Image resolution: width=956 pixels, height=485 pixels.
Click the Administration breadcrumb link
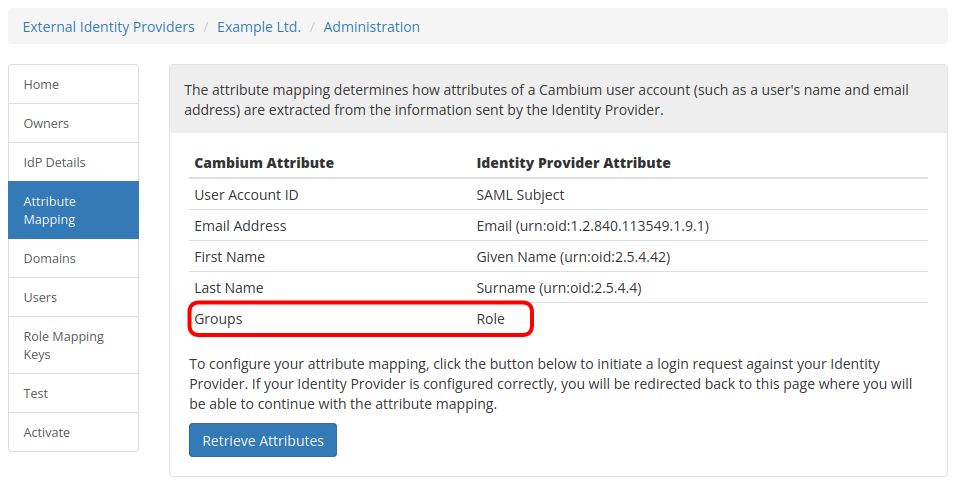point(371,27)
